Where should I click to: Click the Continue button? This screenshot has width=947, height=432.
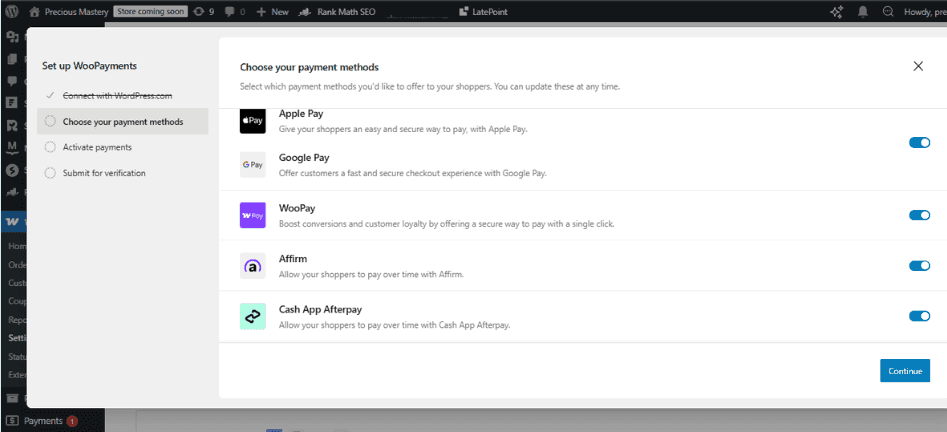pos(905,371)
